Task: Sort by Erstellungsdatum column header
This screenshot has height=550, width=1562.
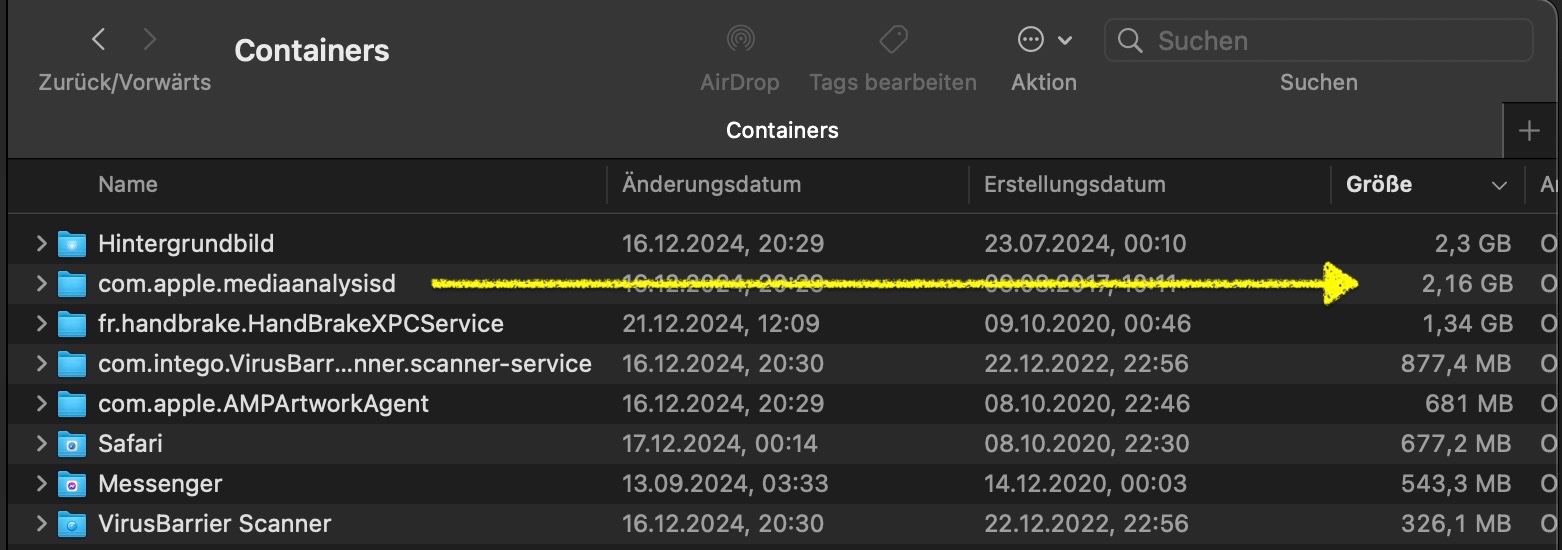Action: 1074,185
